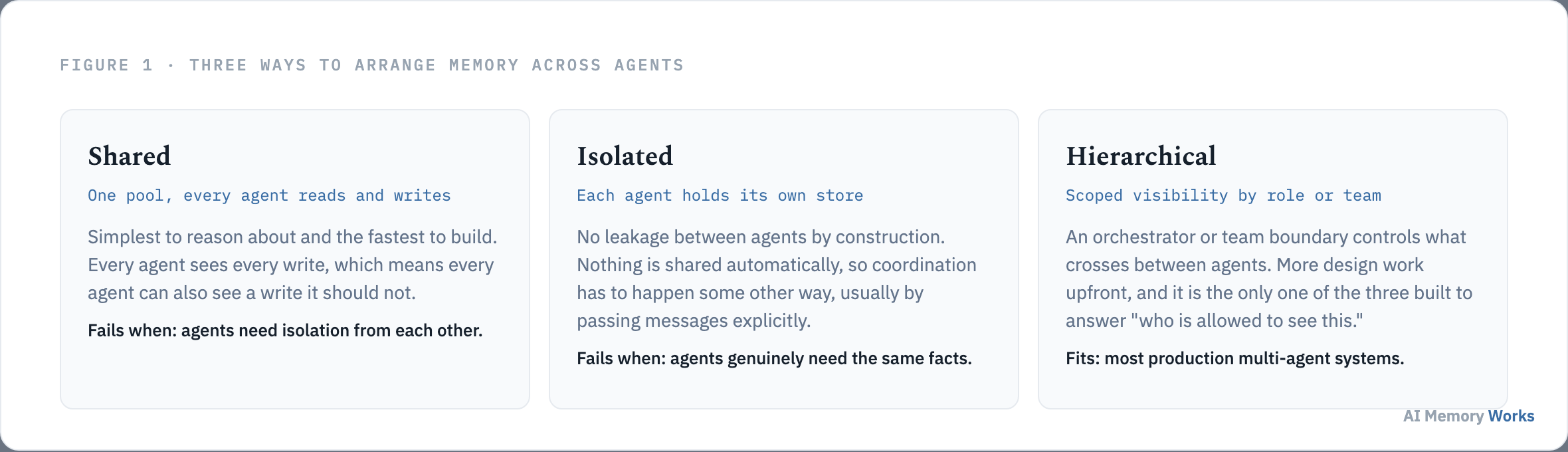Click the word 'Works' in the watermark

pos(1511,416)
